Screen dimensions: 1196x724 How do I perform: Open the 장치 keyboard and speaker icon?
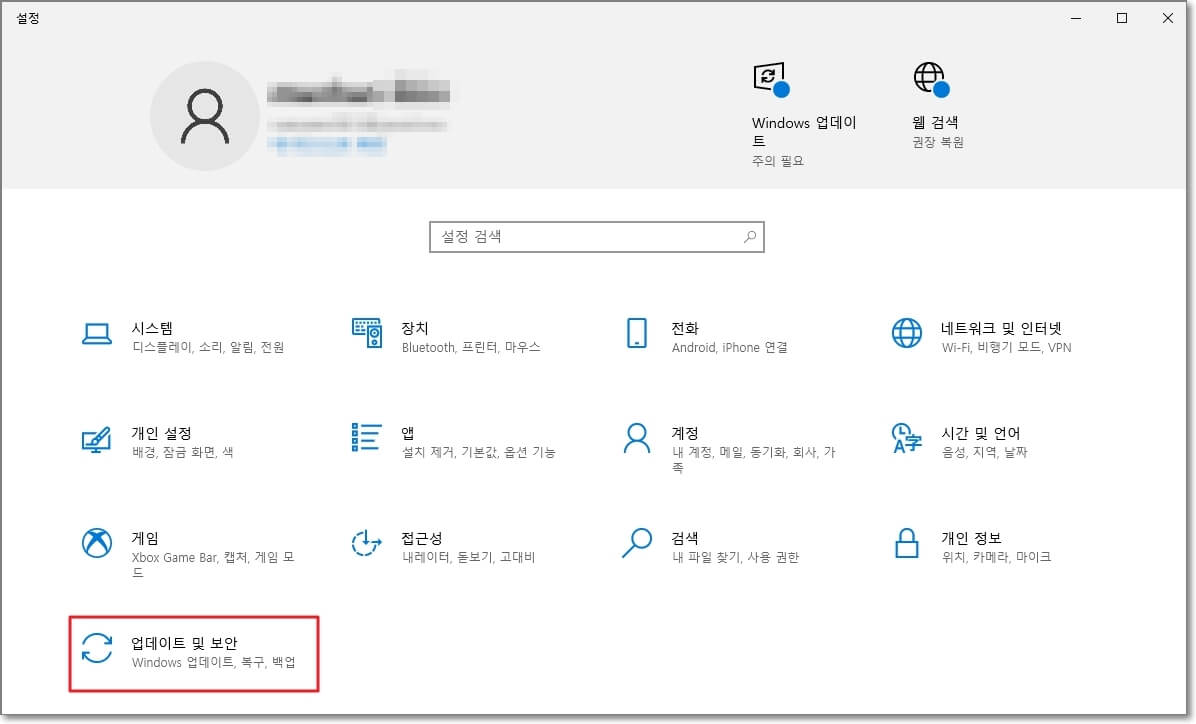pyautogui.click(x=367, y=333)
